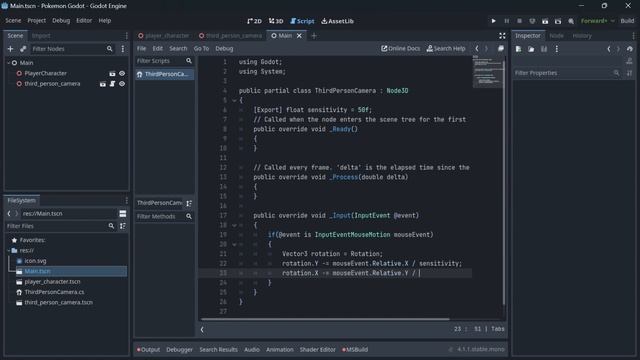Instantiate child scene link icon

click(x=23, y=49)
